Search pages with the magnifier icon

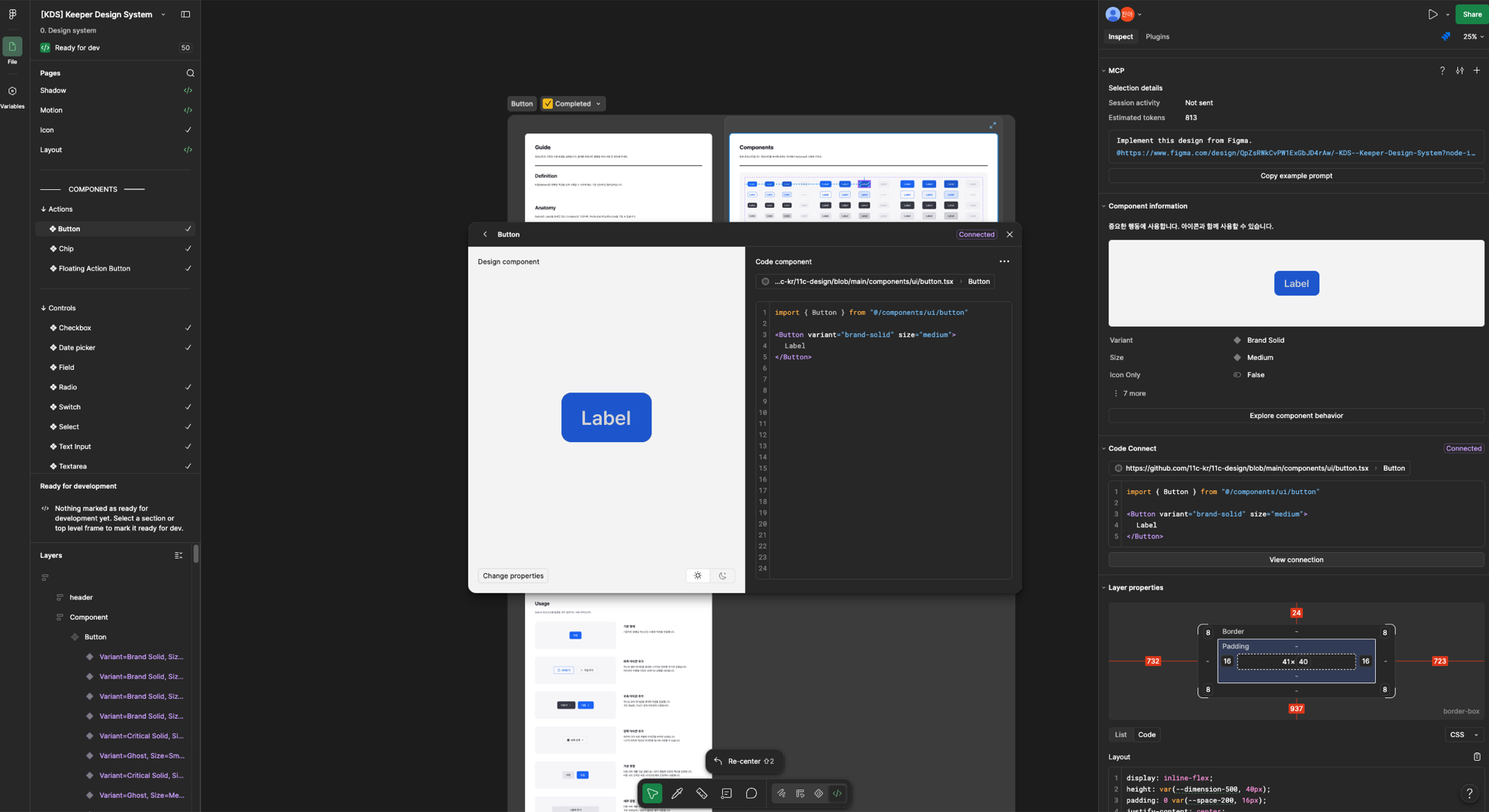coord(190,73)
